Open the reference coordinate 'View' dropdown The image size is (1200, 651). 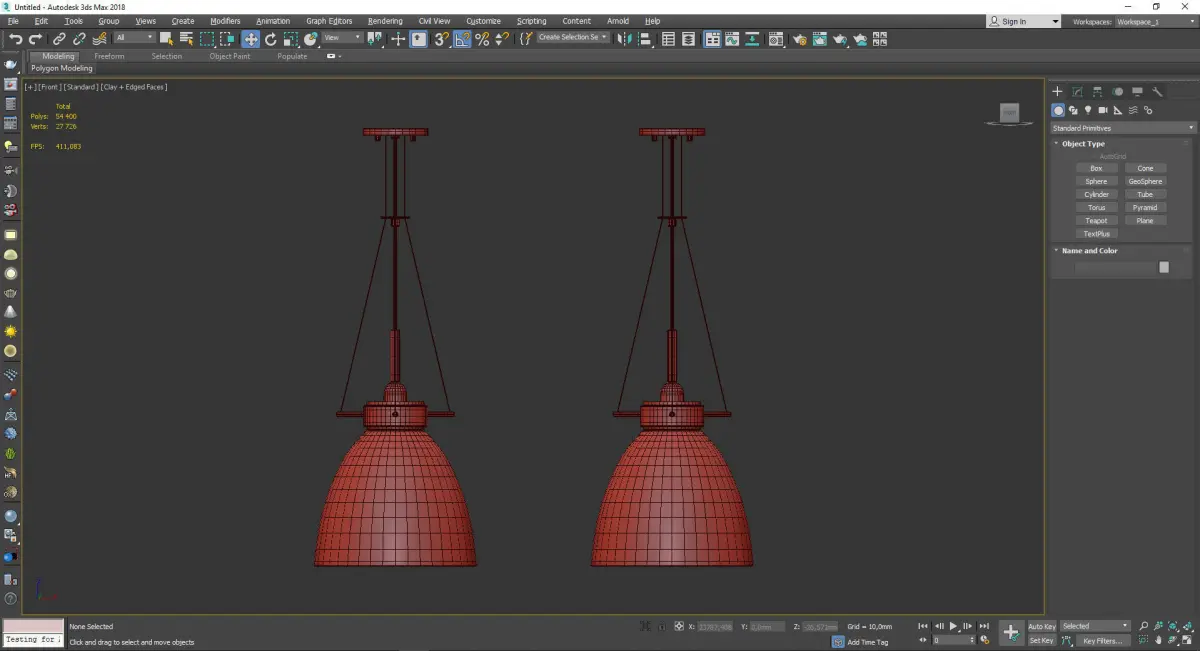(342, 38)
